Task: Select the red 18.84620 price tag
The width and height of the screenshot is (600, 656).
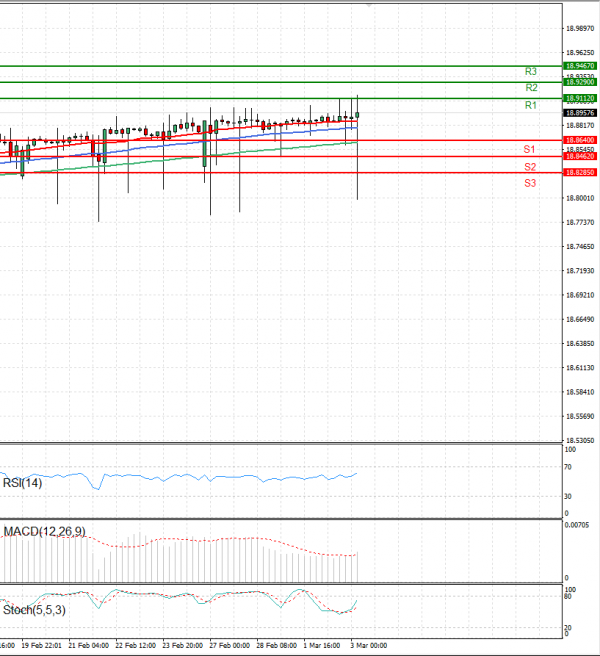Action: coord(580,156)
